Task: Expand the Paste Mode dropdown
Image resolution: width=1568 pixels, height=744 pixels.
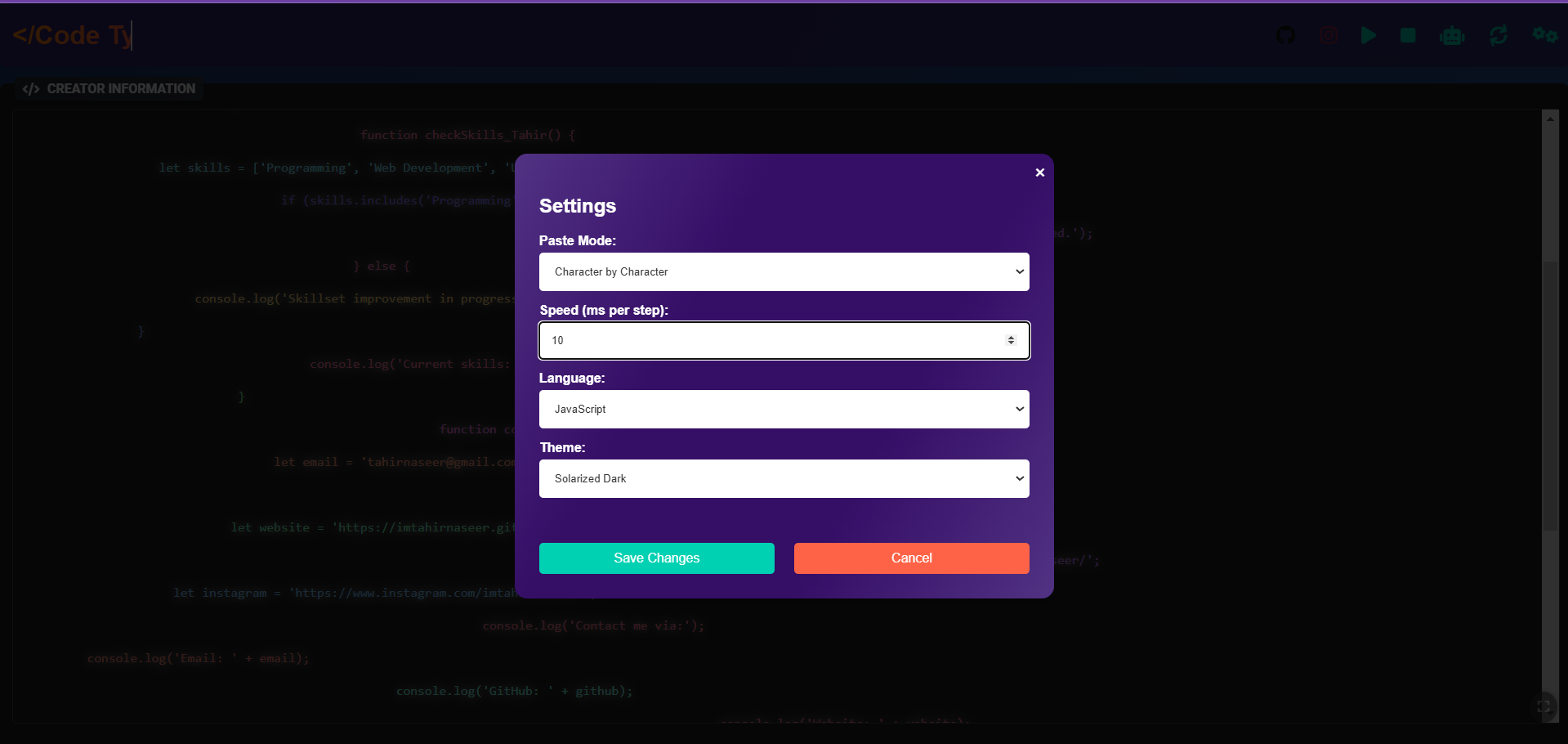Action: [784, 271]
